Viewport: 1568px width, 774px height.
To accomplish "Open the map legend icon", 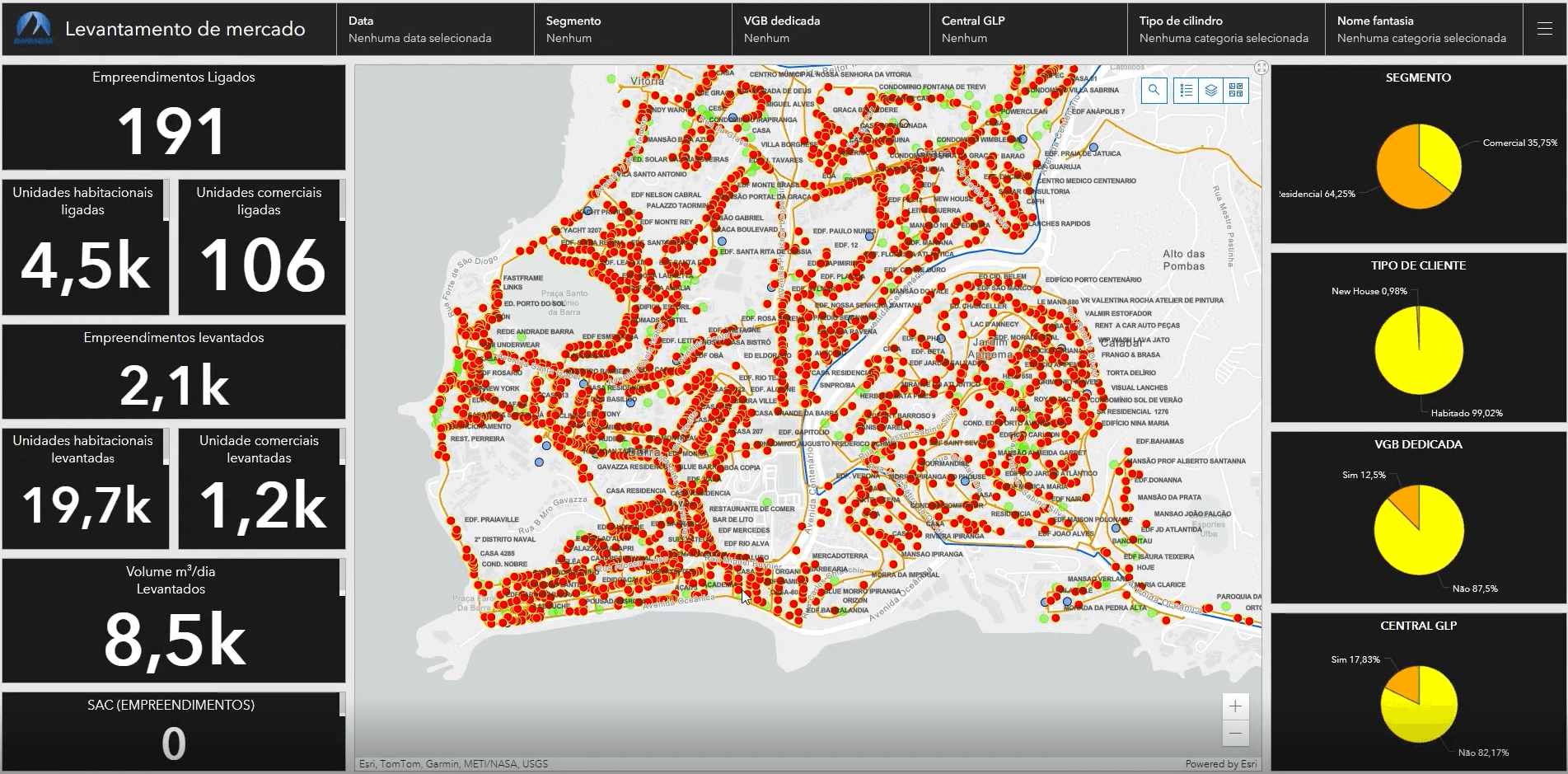I will (x=1185, y=91).
